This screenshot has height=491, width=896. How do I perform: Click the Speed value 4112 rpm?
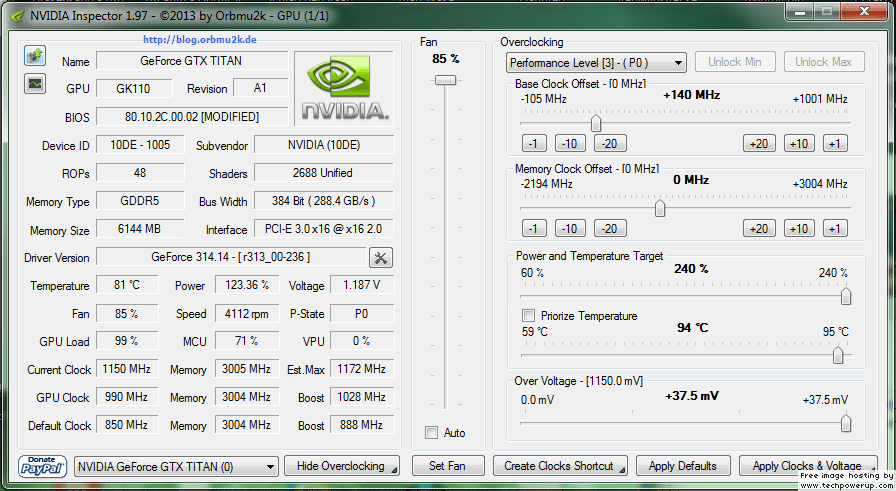tap(247, 313)
